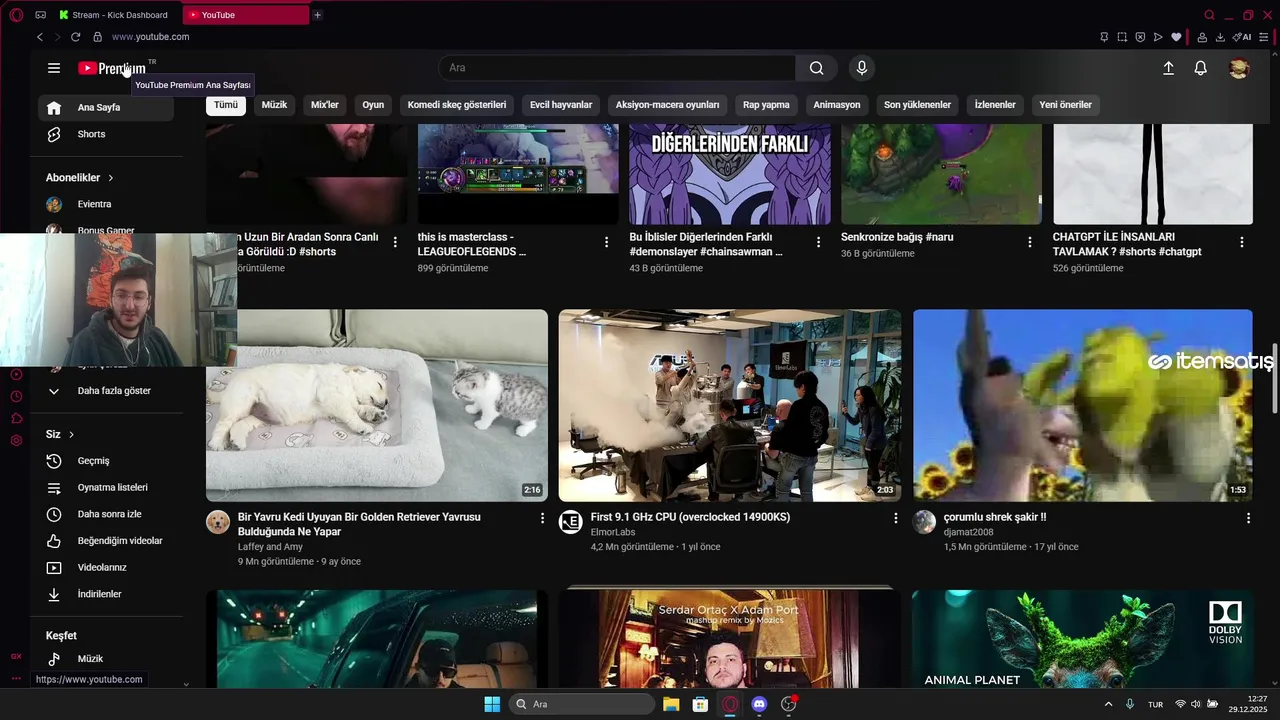This screenshot has height=720, width=1280.
Task: Select the Animasyon filter chip
Action: [x=837, y=105]
